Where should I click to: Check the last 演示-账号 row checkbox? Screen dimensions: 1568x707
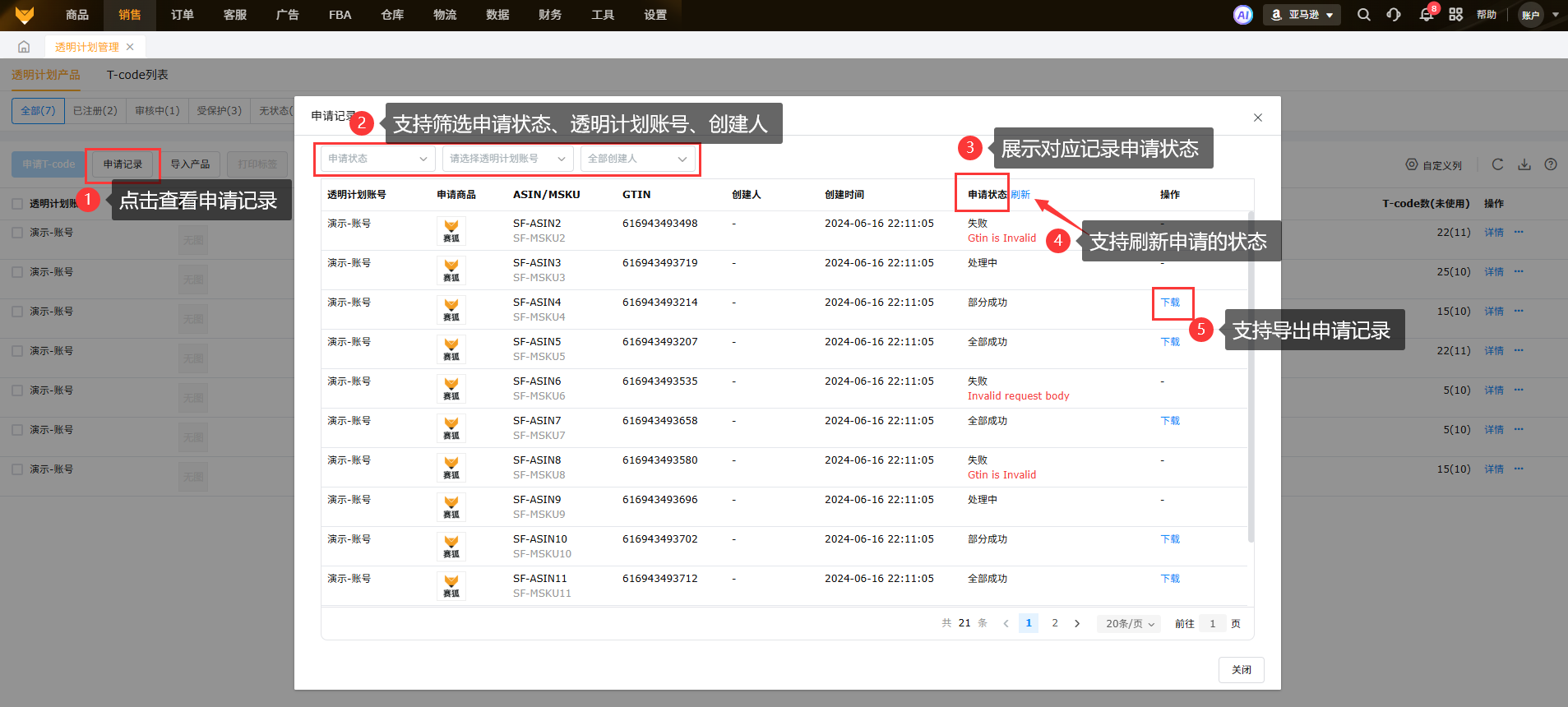tap(17, 469)
